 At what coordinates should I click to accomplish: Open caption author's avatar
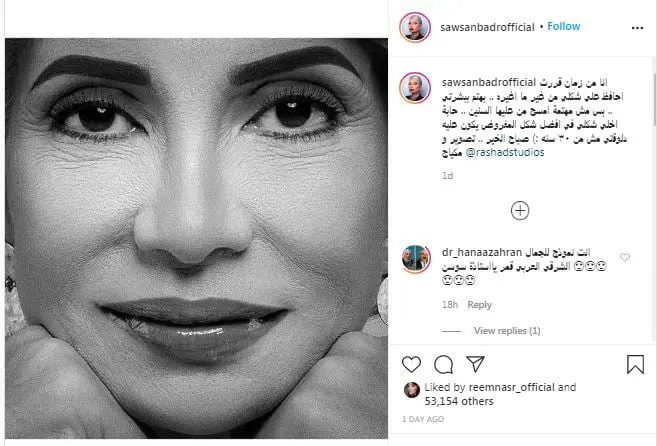[x=415, y=88]
